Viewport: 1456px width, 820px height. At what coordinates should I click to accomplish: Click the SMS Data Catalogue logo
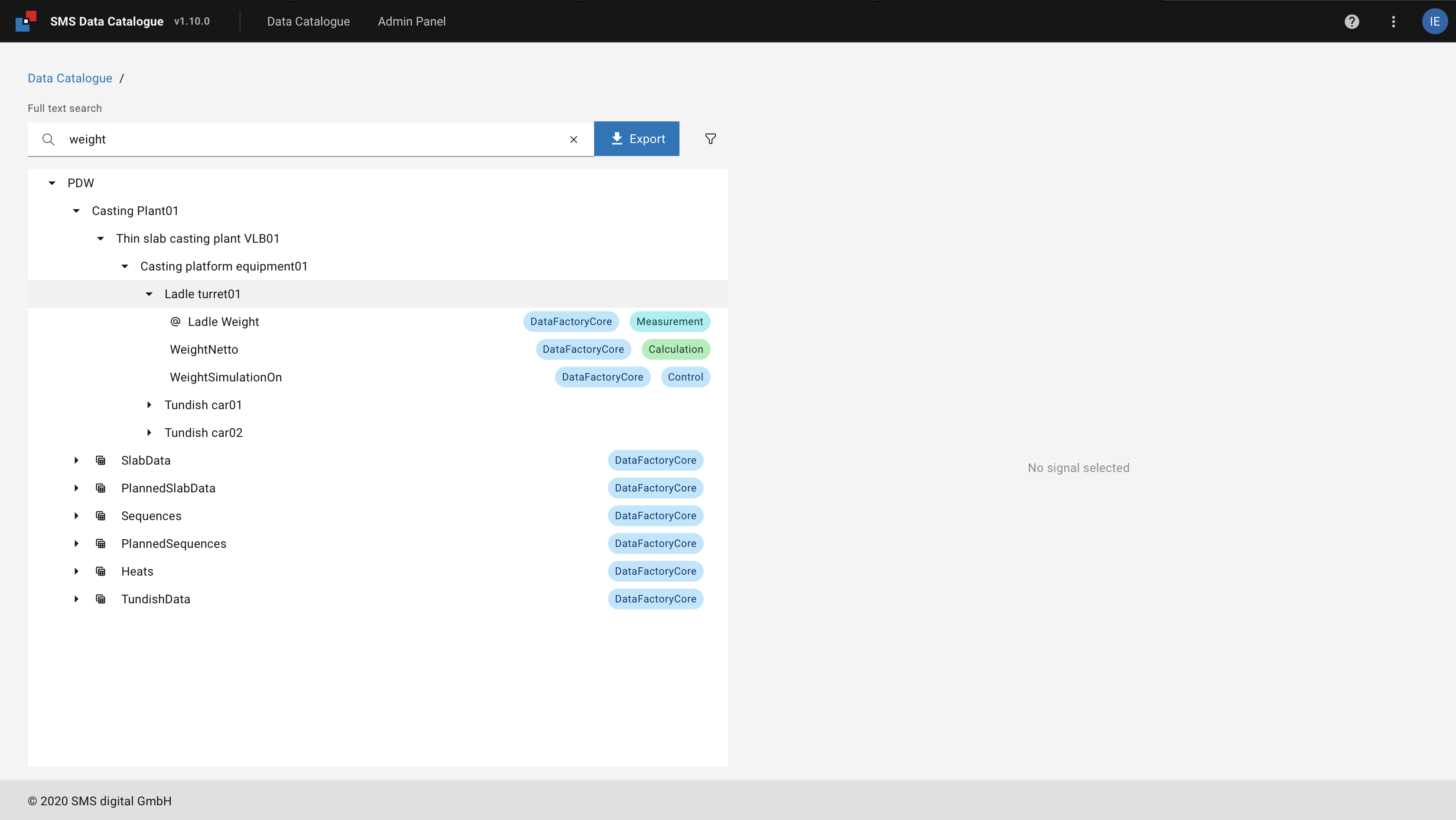(x=26, y=22)
